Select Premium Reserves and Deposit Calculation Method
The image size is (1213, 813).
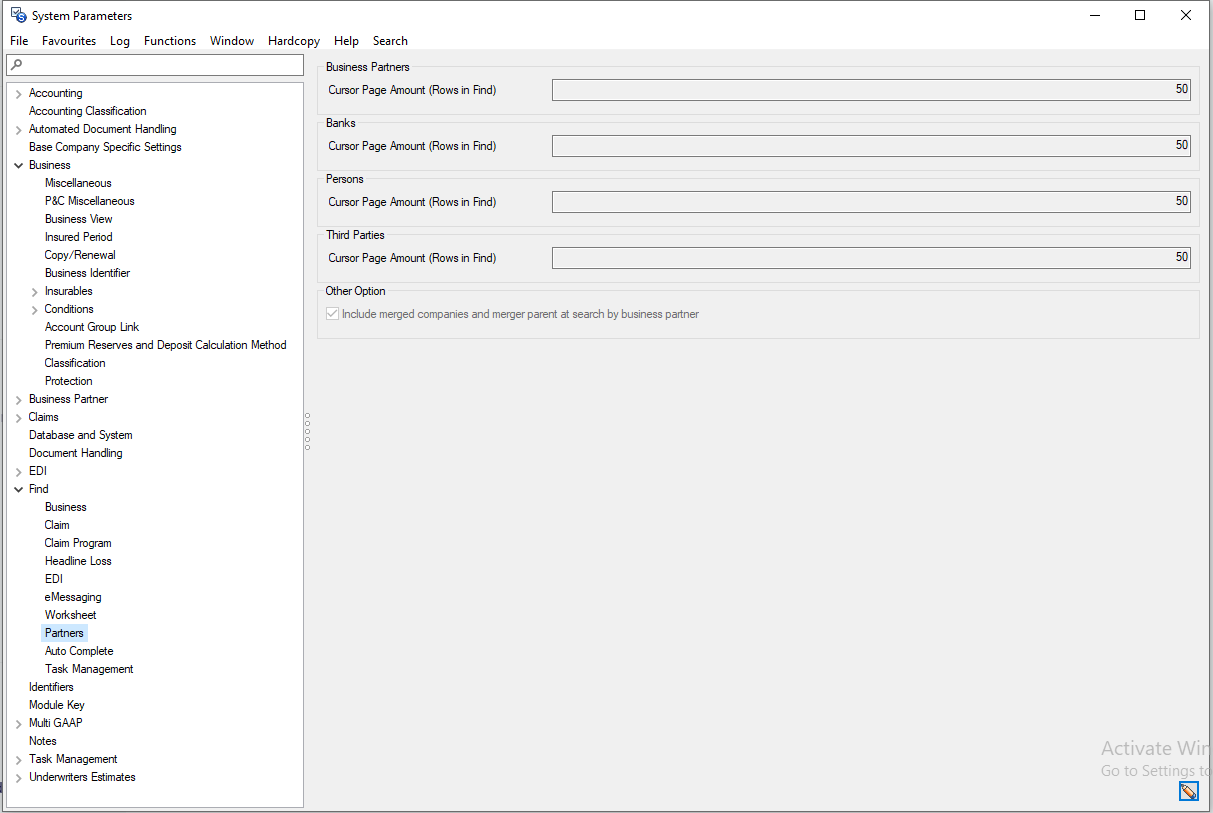click(x=165, y=345)
